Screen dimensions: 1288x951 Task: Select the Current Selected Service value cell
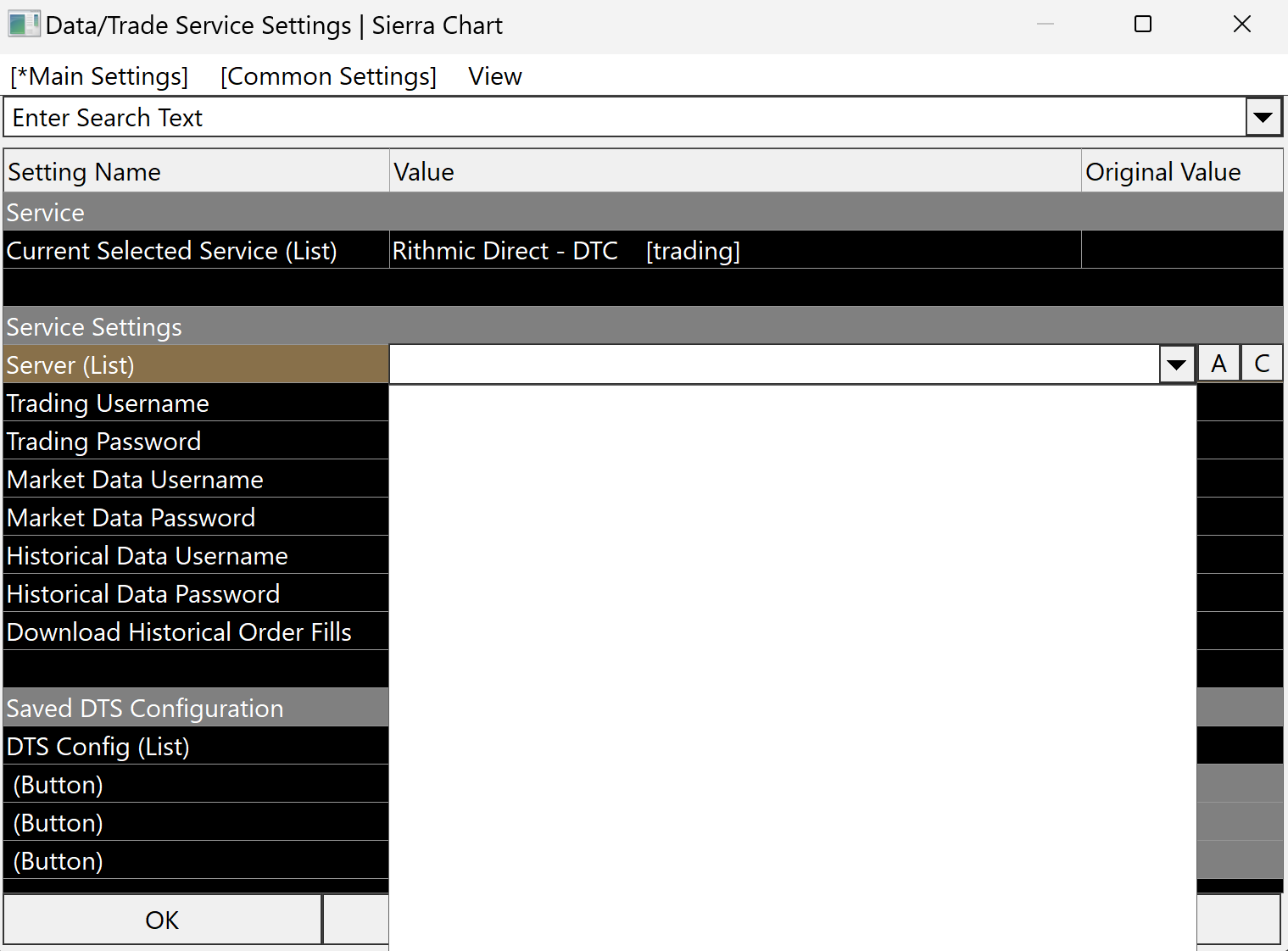pos(735,250)
